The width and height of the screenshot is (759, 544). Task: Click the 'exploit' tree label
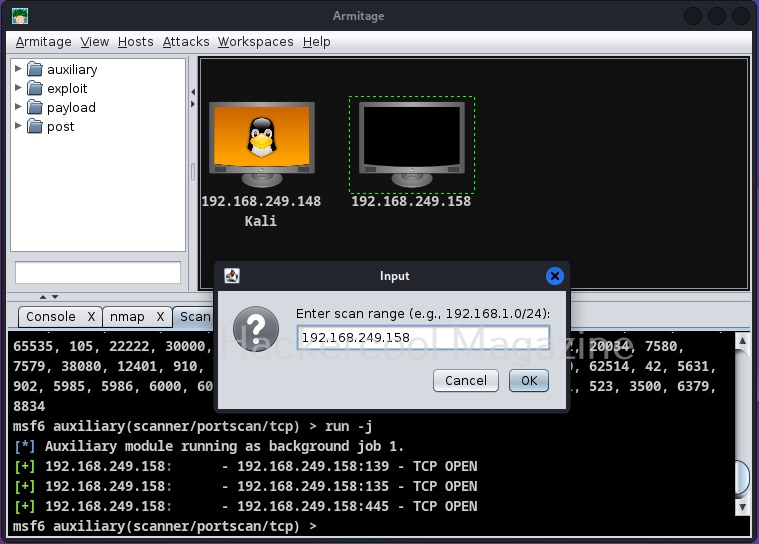click(67, 89)
